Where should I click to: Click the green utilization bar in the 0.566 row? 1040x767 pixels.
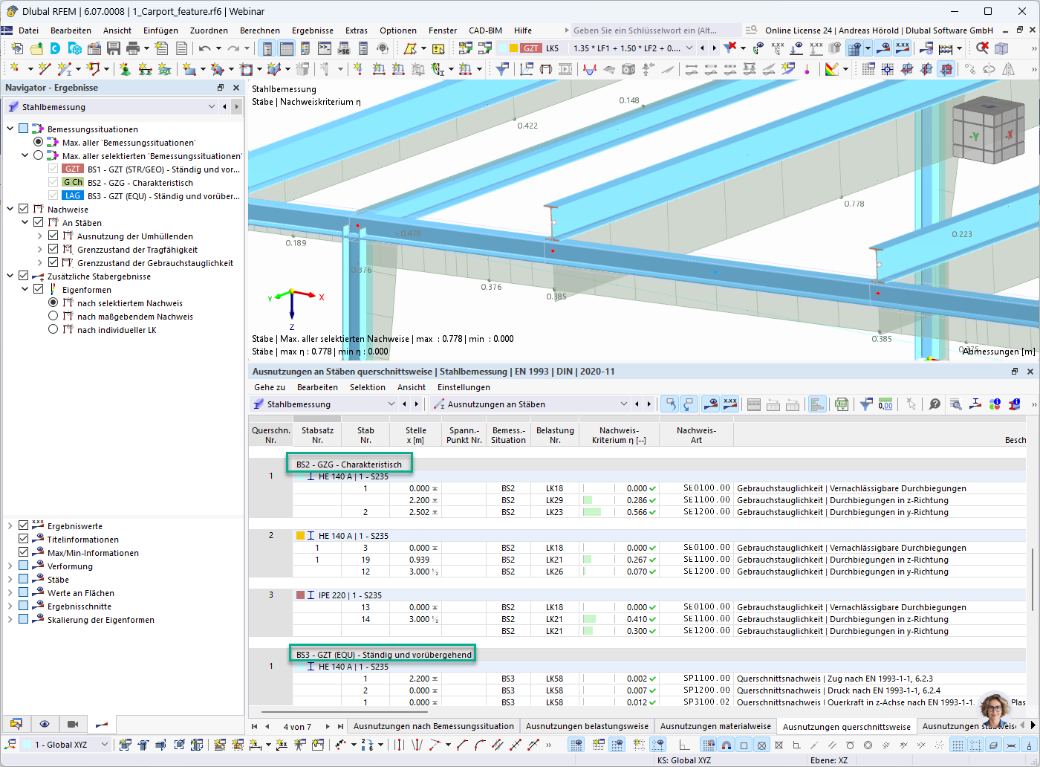point(592,512)
